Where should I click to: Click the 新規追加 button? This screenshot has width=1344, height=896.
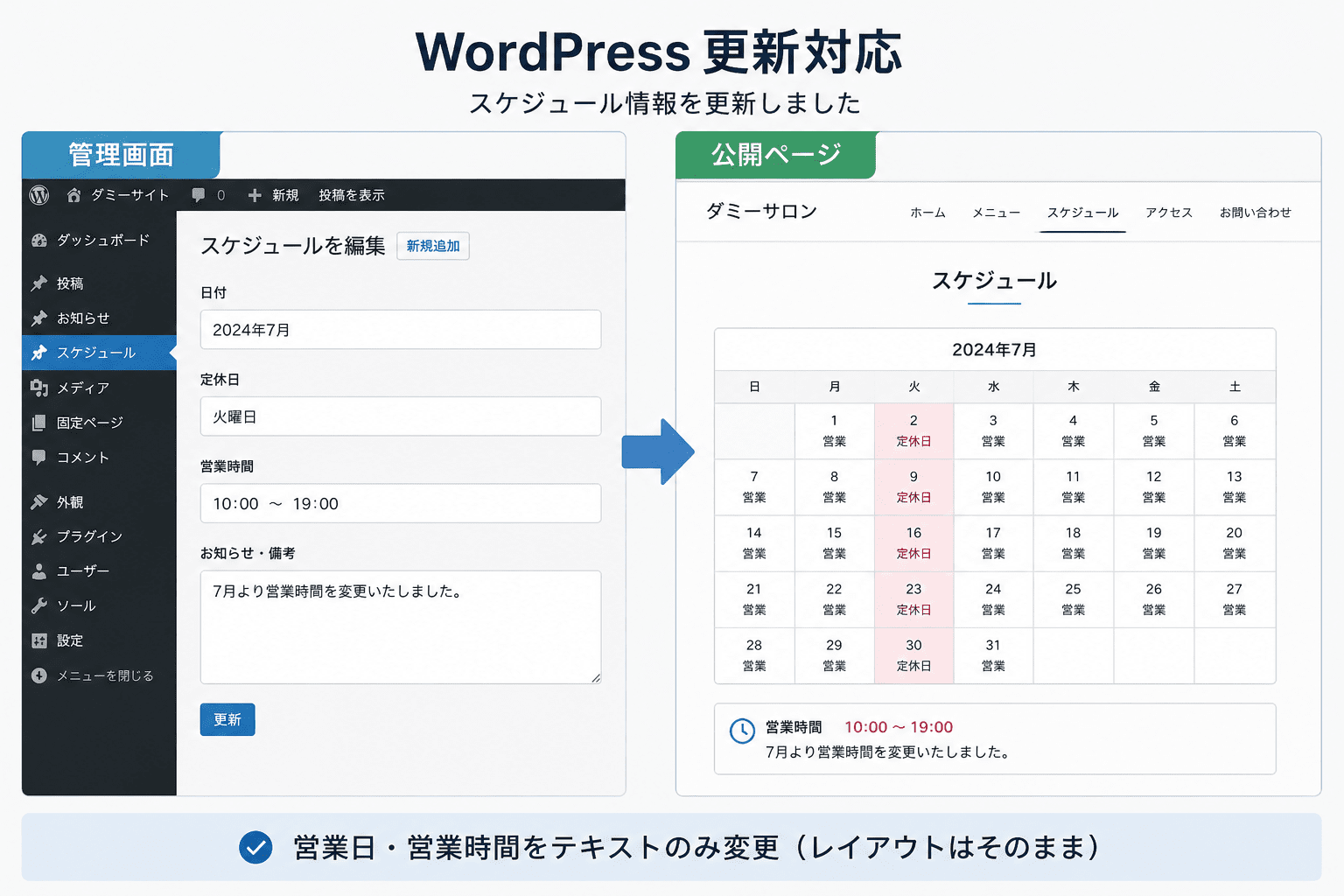tap(433, 246)
